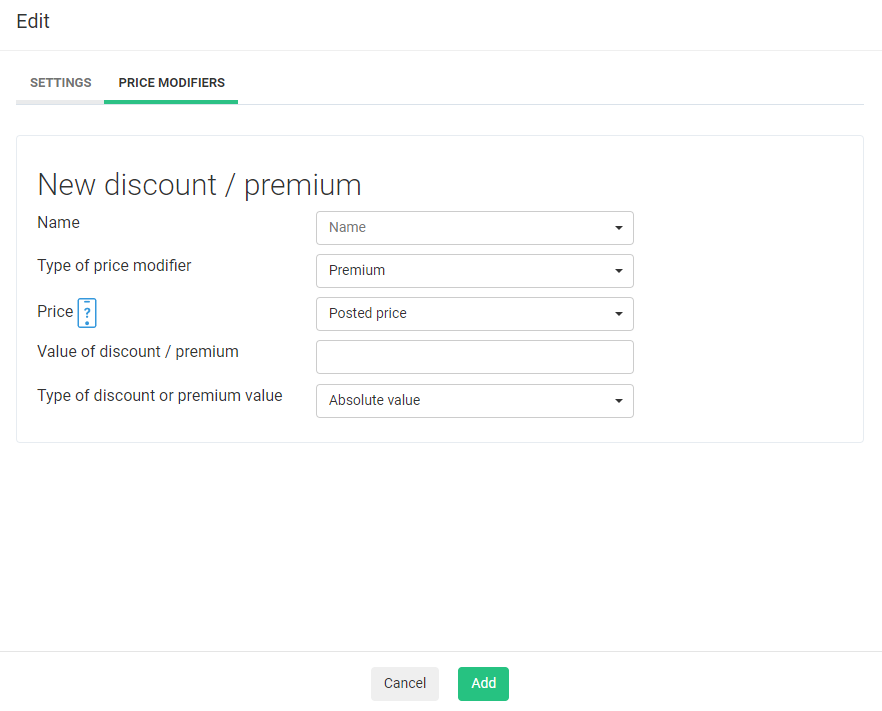Expand the Posted price dropdown
882x711 pixels.
[465, 314]
